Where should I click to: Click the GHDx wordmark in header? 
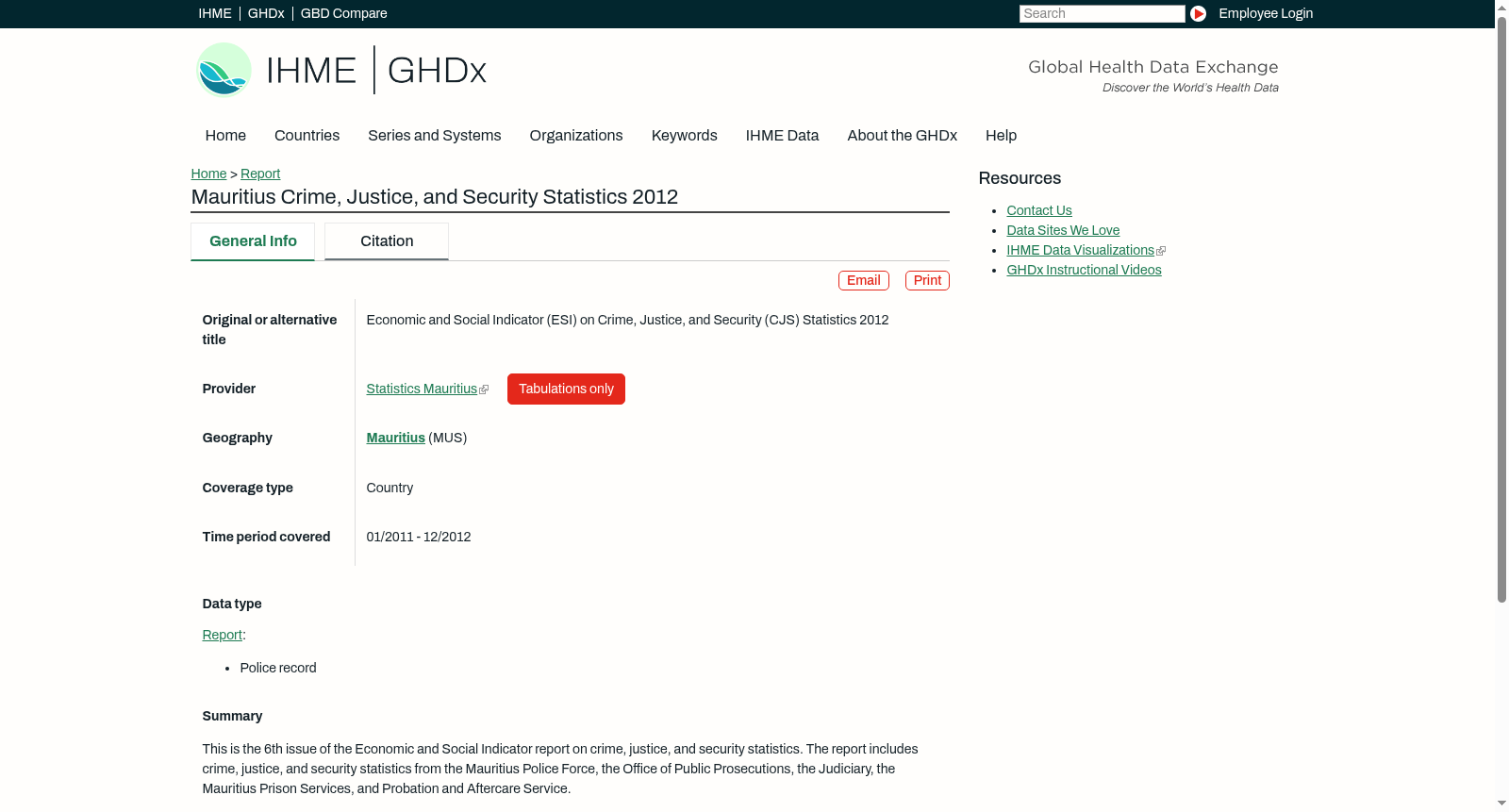437,71
